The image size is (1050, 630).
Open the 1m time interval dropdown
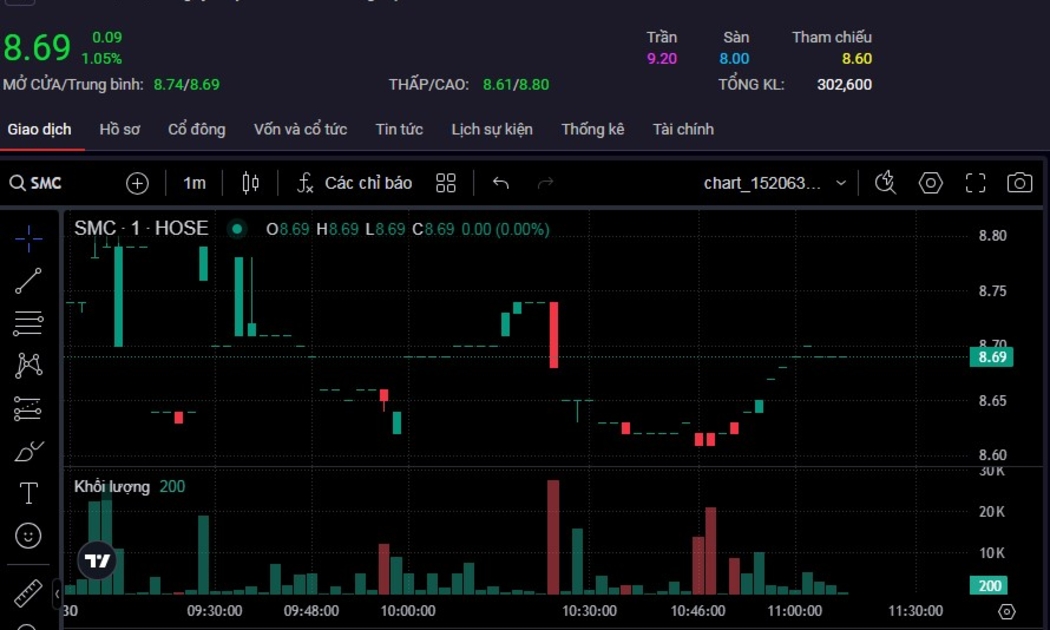point(194,183)
